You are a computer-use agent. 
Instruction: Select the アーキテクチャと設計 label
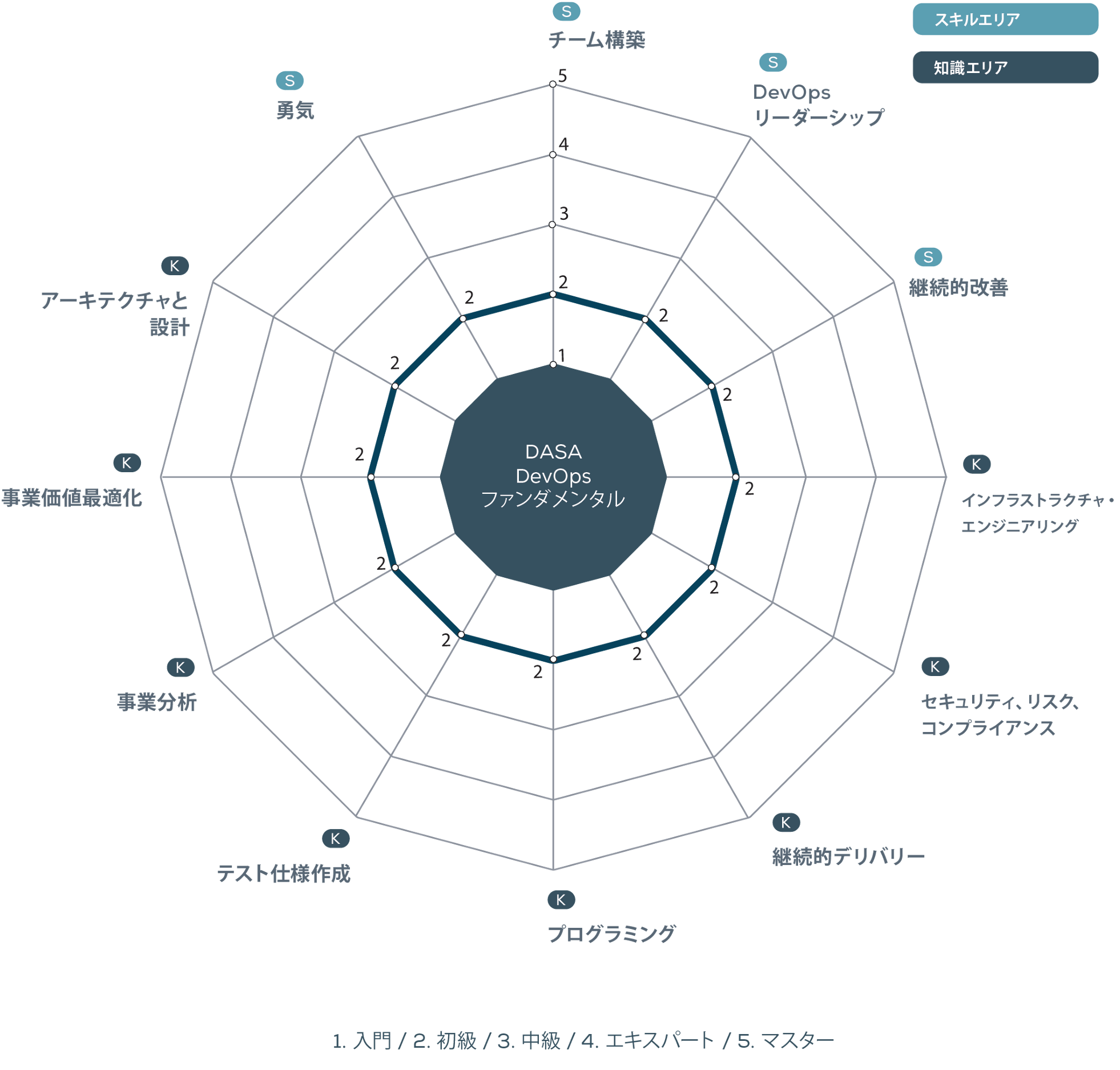[115, 313]
